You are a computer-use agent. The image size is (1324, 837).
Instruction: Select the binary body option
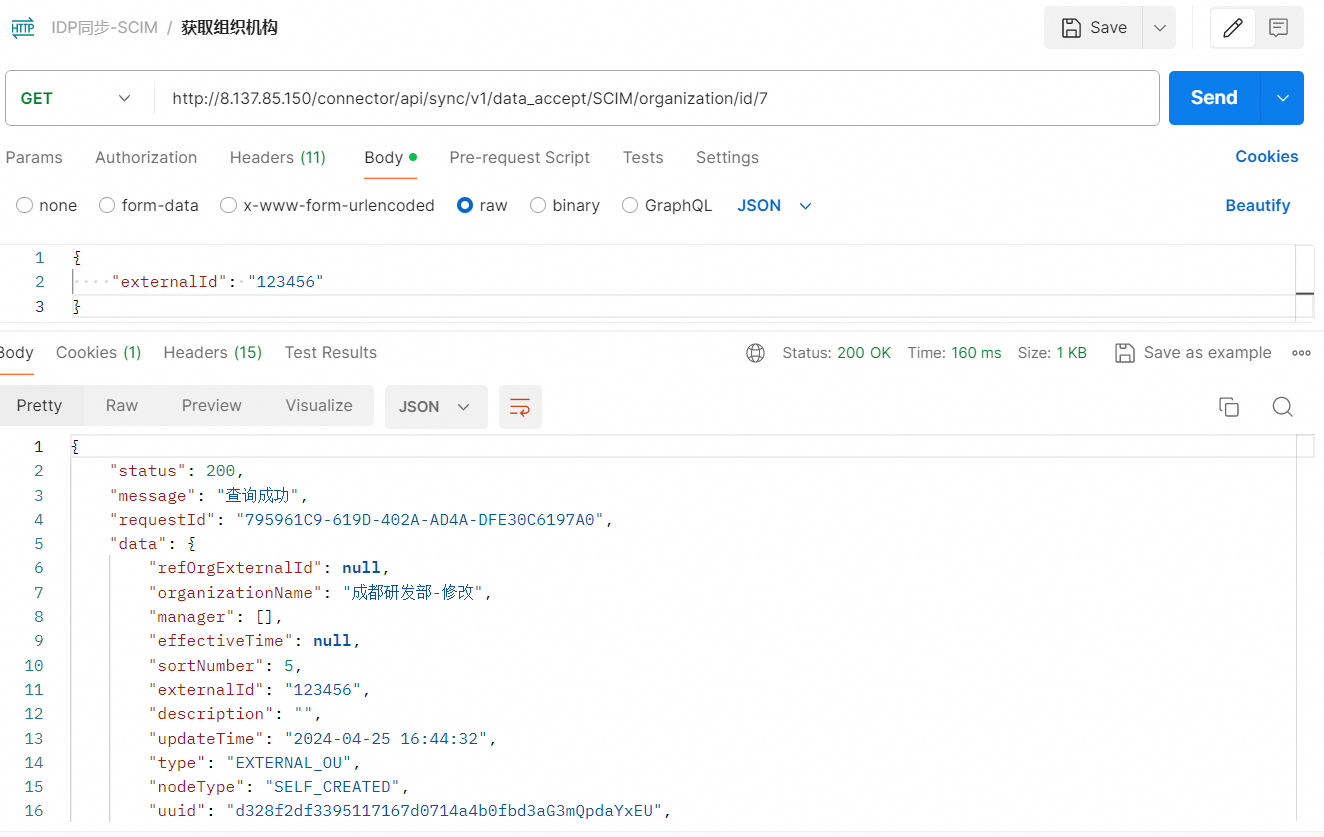tap(565, 205)
